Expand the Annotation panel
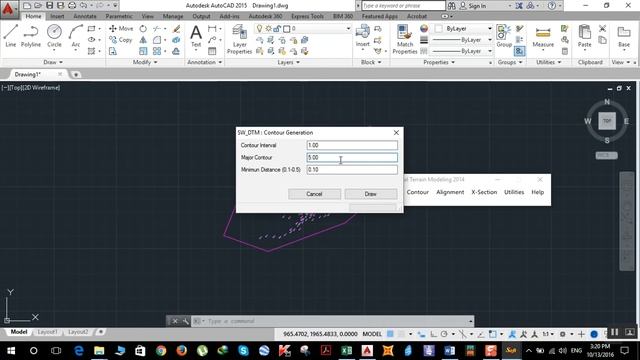Image resolution: width=640 pixels, height=360 pixels. (204, 62)
